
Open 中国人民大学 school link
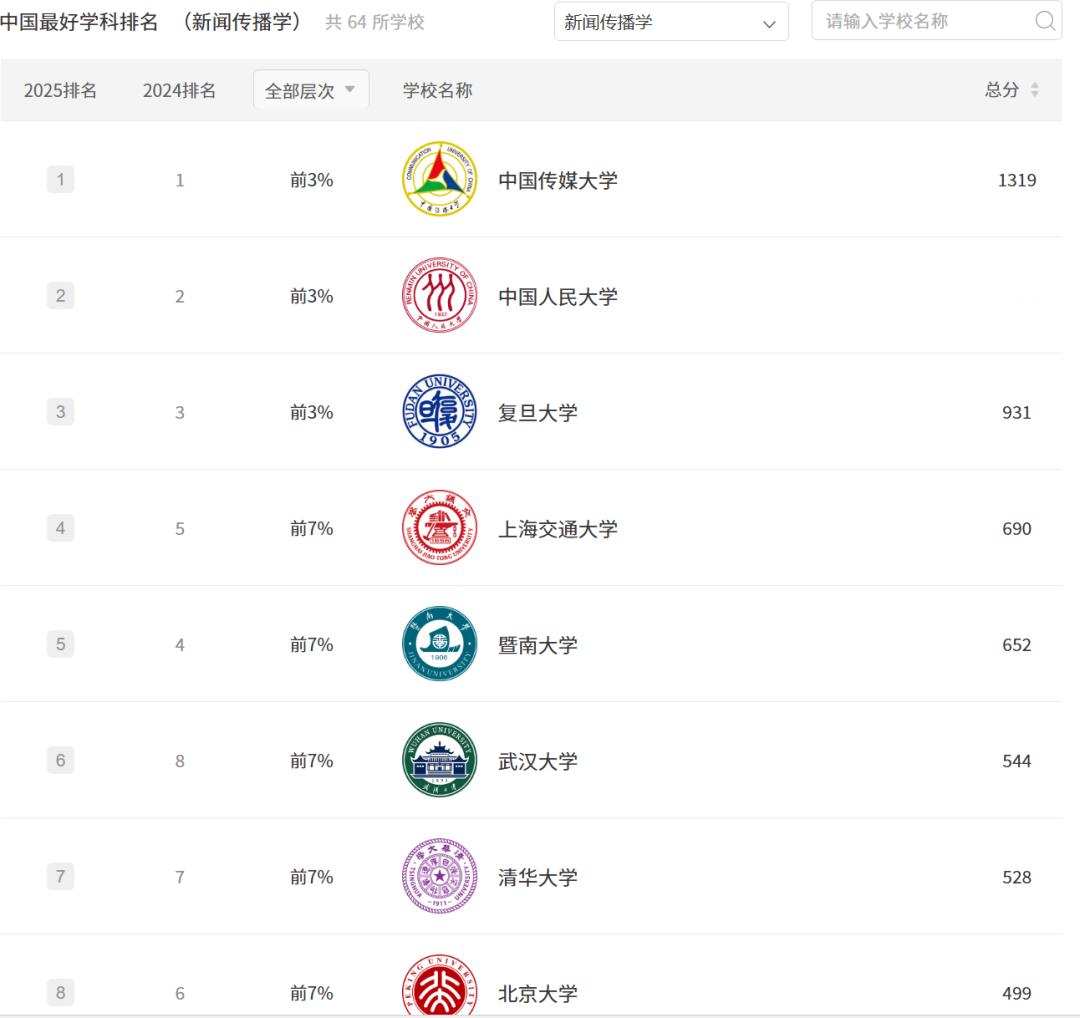coord(558,297)
